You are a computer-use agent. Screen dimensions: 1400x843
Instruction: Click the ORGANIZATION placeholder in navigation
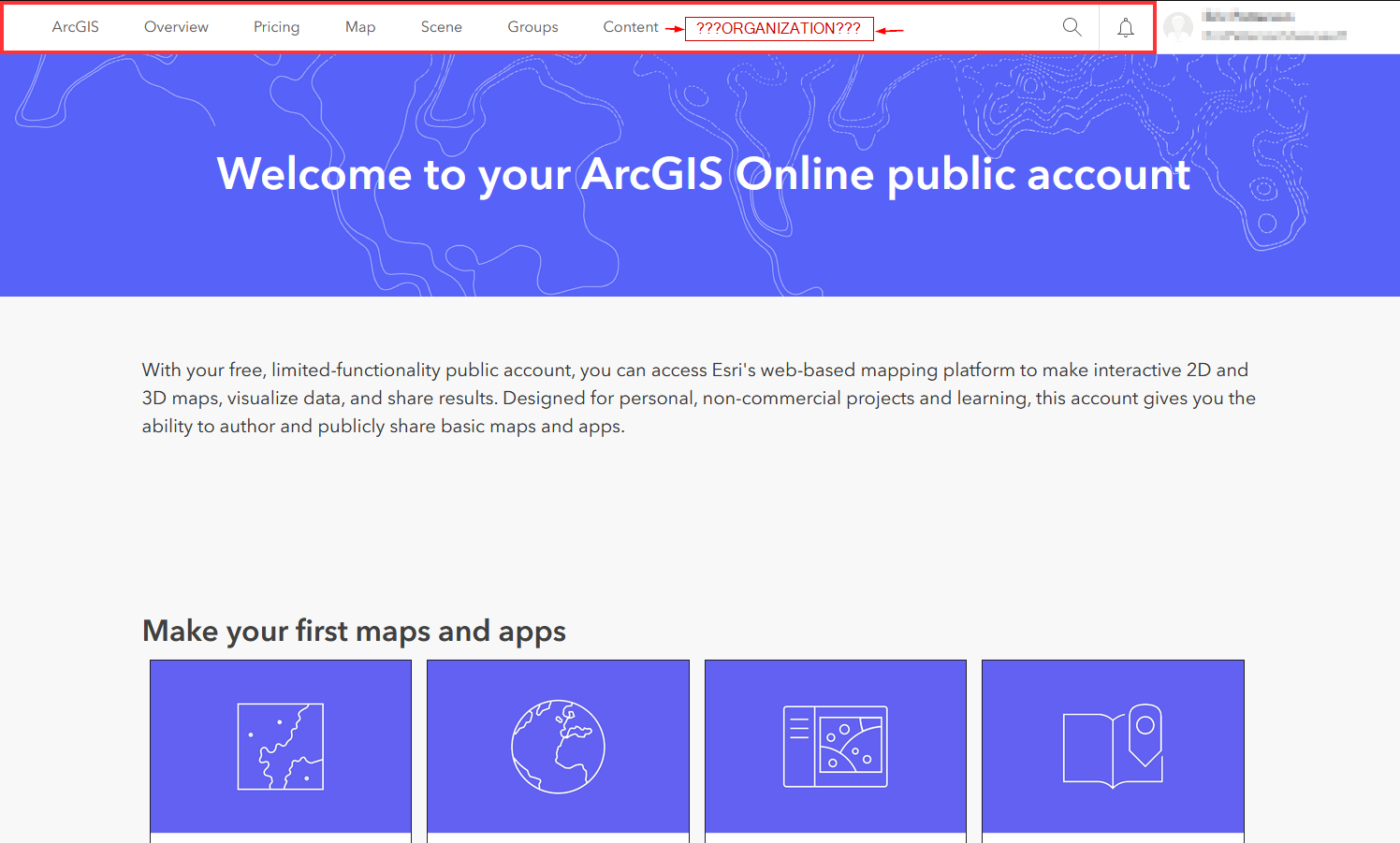780,28
